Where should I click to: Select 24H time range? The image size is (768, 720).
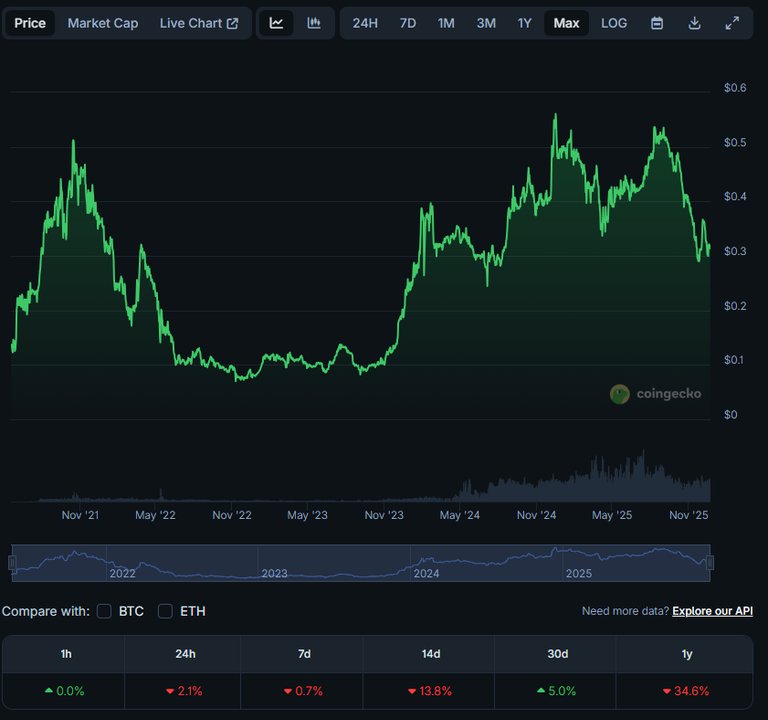pyautogui.click(x=365, y=23)
